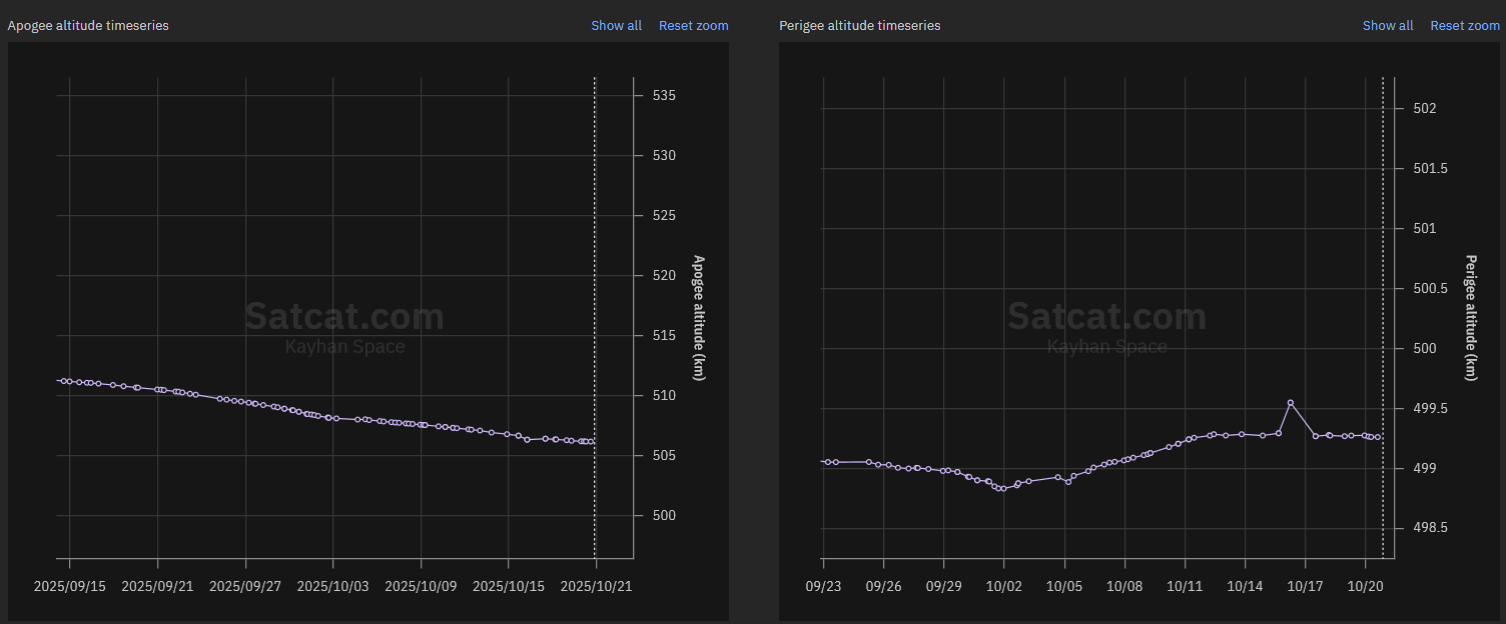Click the 510 tick label on the Apogee axis
Image resolution: width=1506 pixels, height=624 pixels.
coord(664,396)
